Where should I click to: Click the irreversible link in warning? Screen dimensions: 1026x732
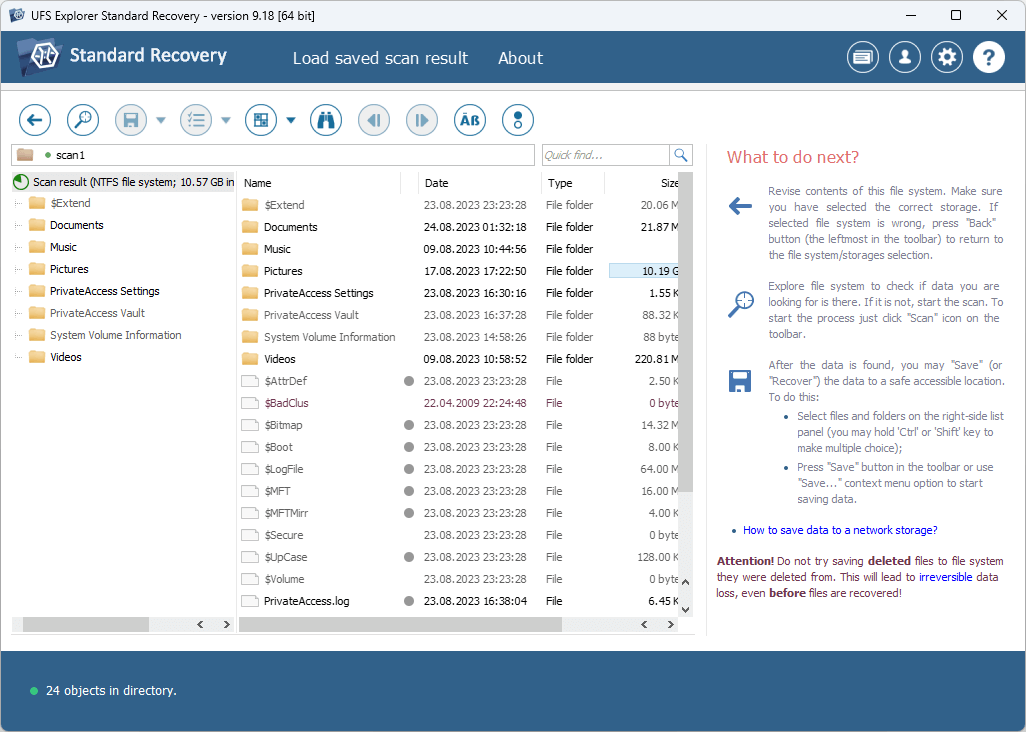pyautogui.click(x=945, y=577)
